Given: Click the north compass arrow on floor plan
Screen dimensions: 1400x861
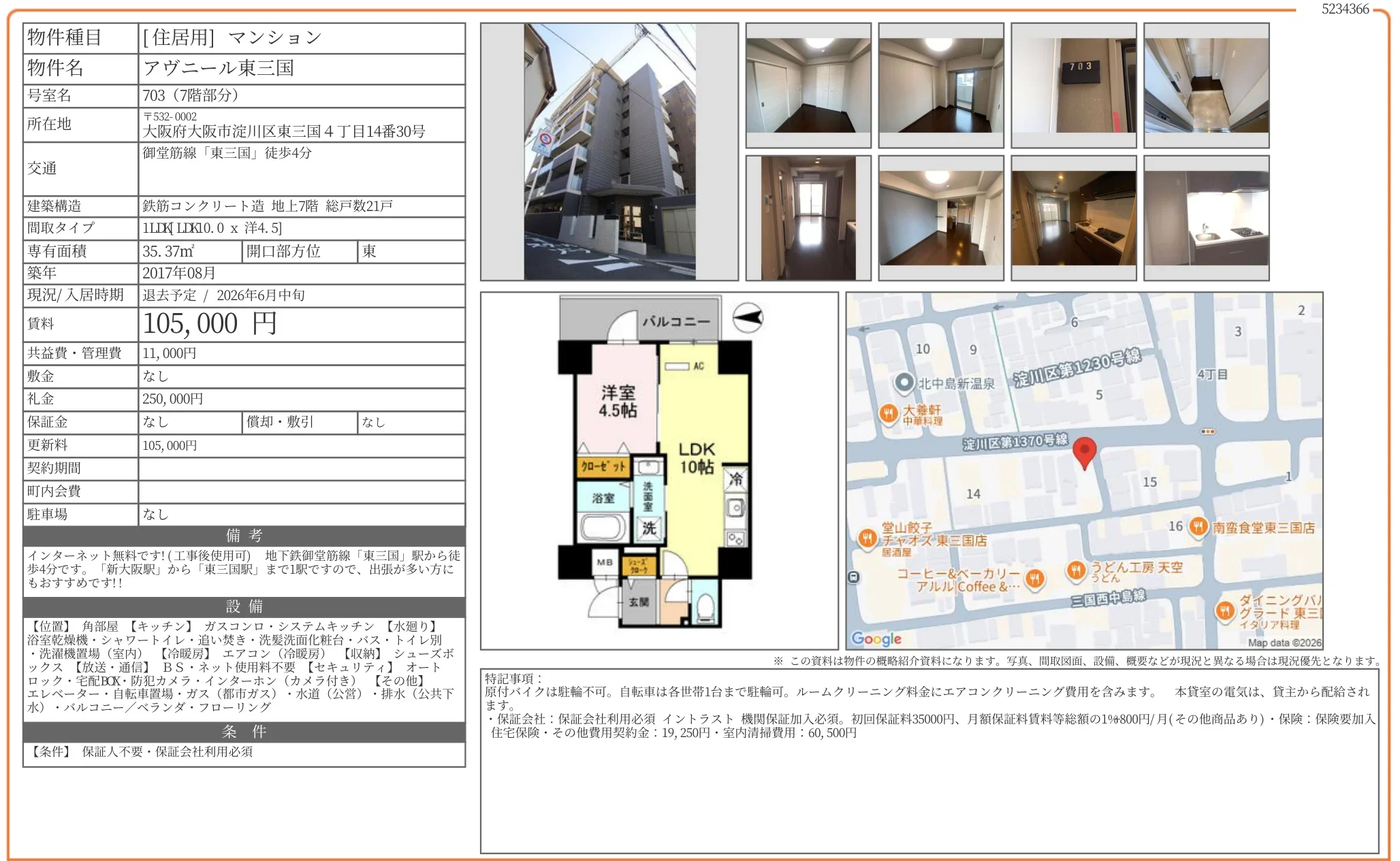Looking at the screenshot, I should click(748, 317).
